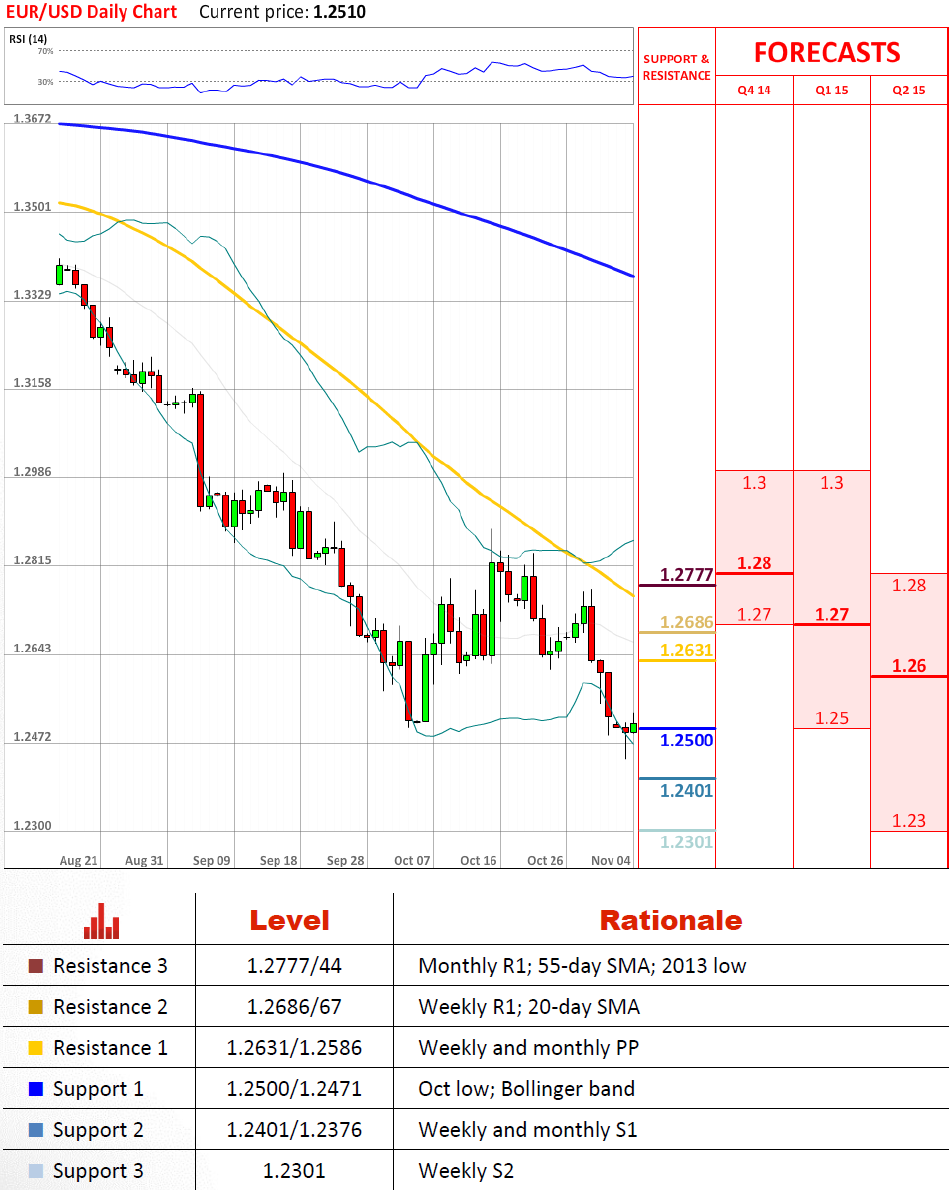The height and width of the screenshot is (1190, 950).
Task: Click the RSI 70% threshold label
Action: click(46, 52)
